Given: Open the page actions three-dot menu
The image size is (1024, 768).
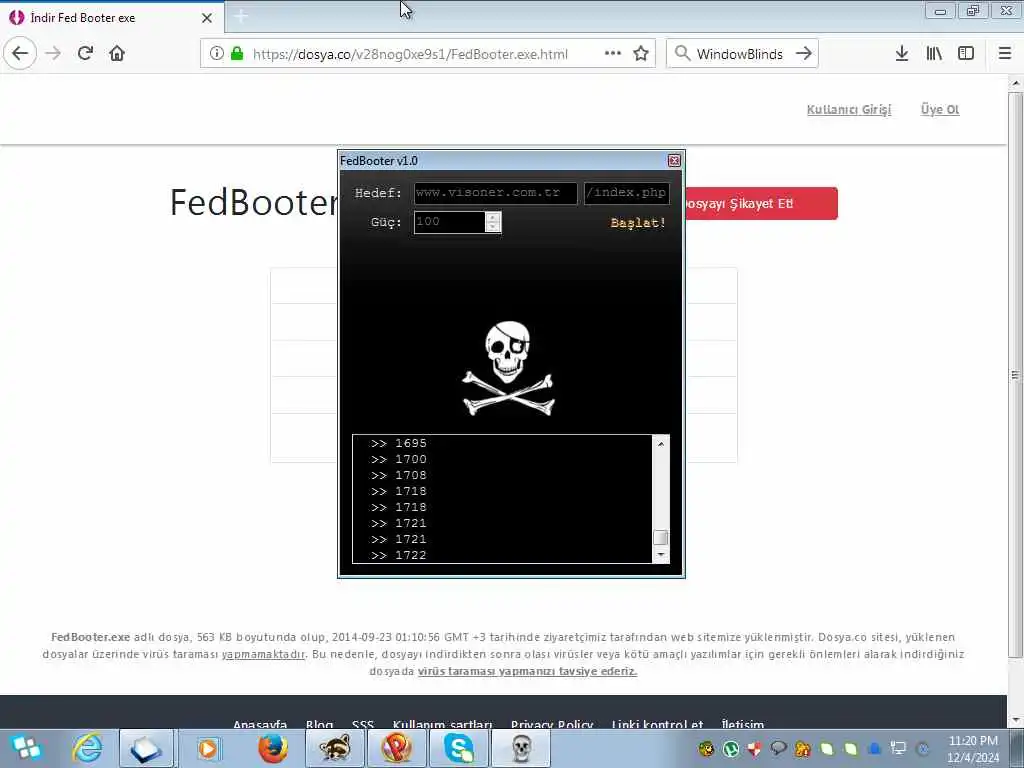Looking at the screenshot, I should (x=613, y=54).
